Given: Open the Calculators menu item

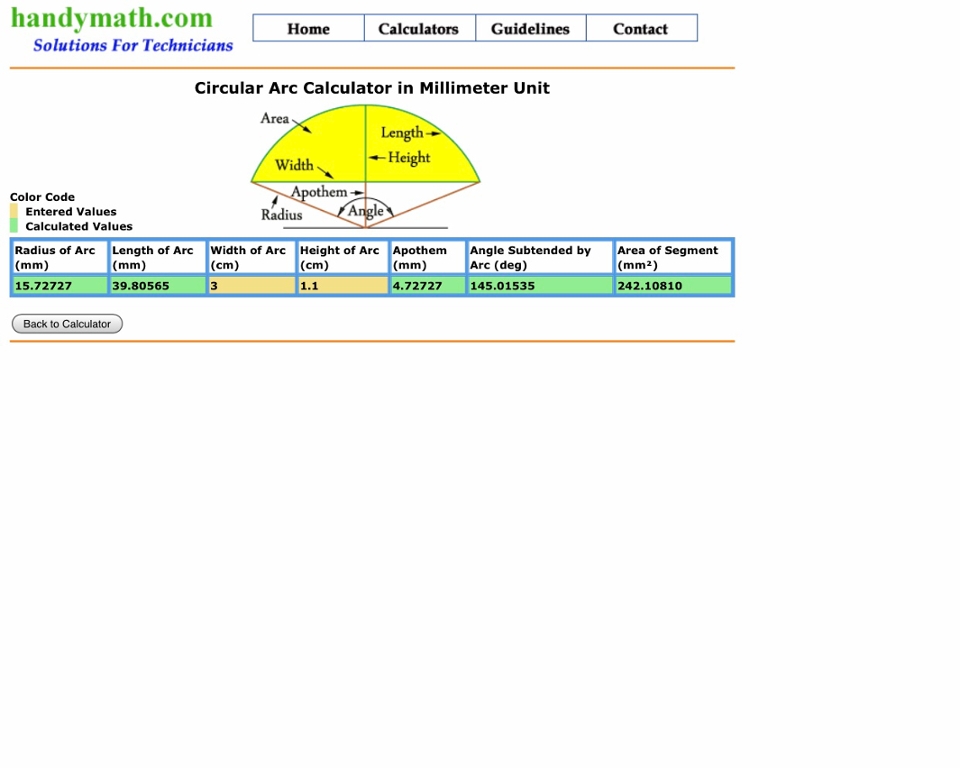Looking at the screenshot, I should (x=419, y=29).
